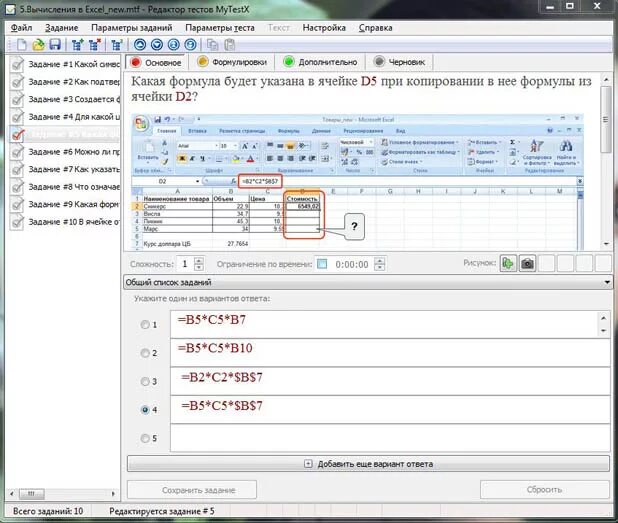Open the Задание menu

pyautogui.click(x=61, y=28)
